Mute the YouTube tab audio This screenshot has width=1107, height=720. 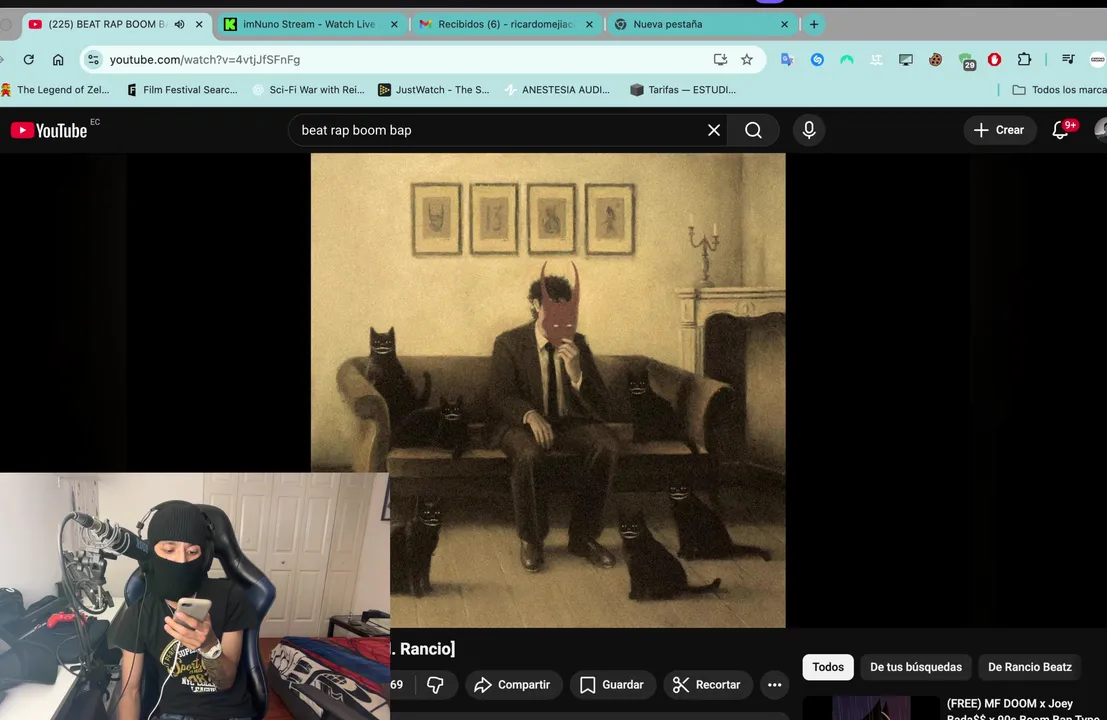[x=179, y=24]
